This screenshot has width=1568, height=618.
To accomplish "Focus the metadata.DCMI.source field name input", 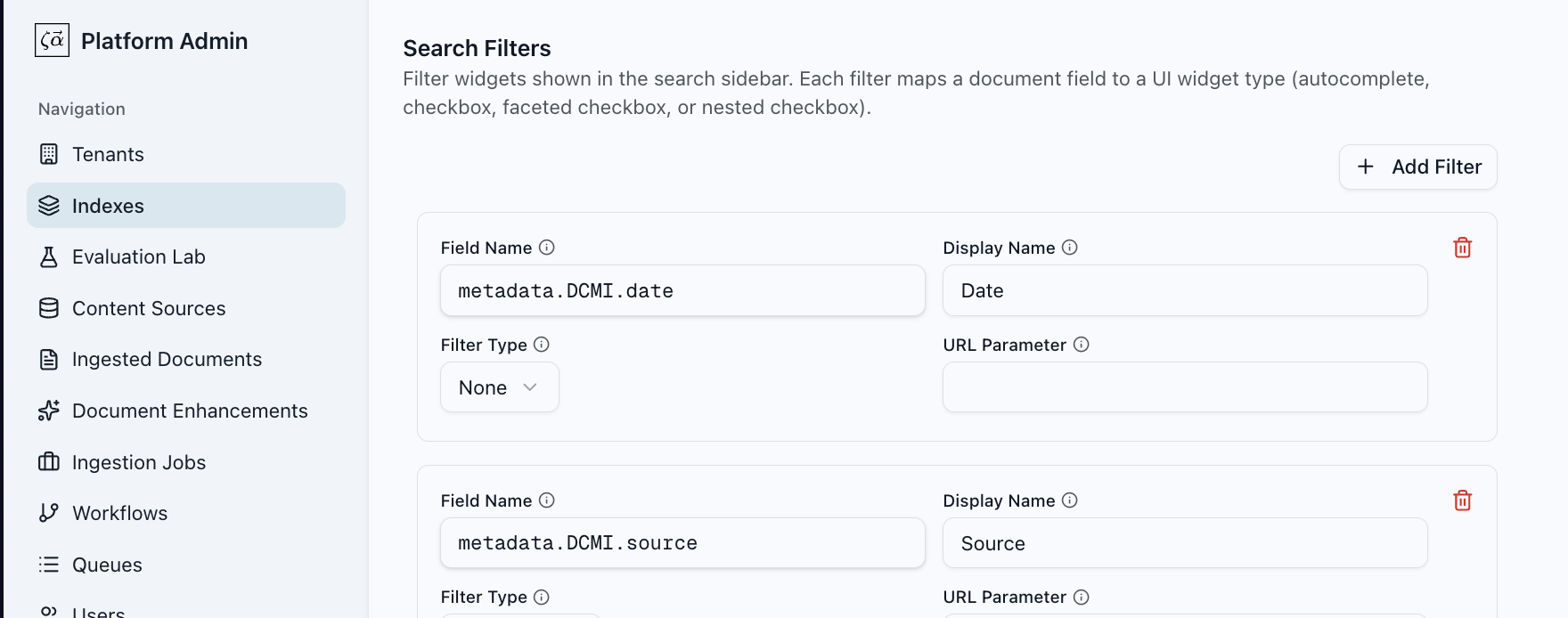I will coord(682,543).
